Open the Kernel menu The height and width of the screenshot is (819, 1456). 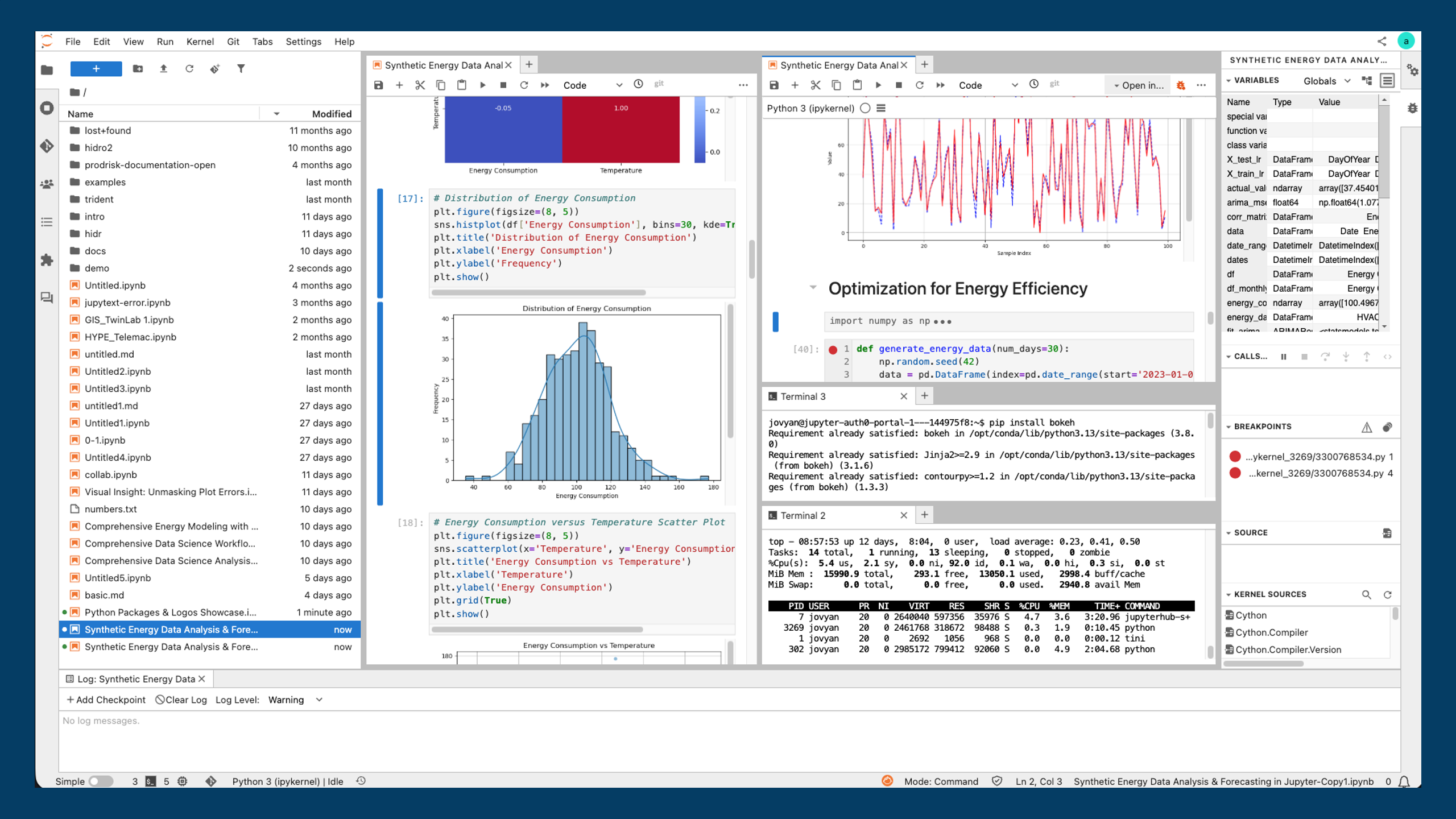(x=200, y=41)
